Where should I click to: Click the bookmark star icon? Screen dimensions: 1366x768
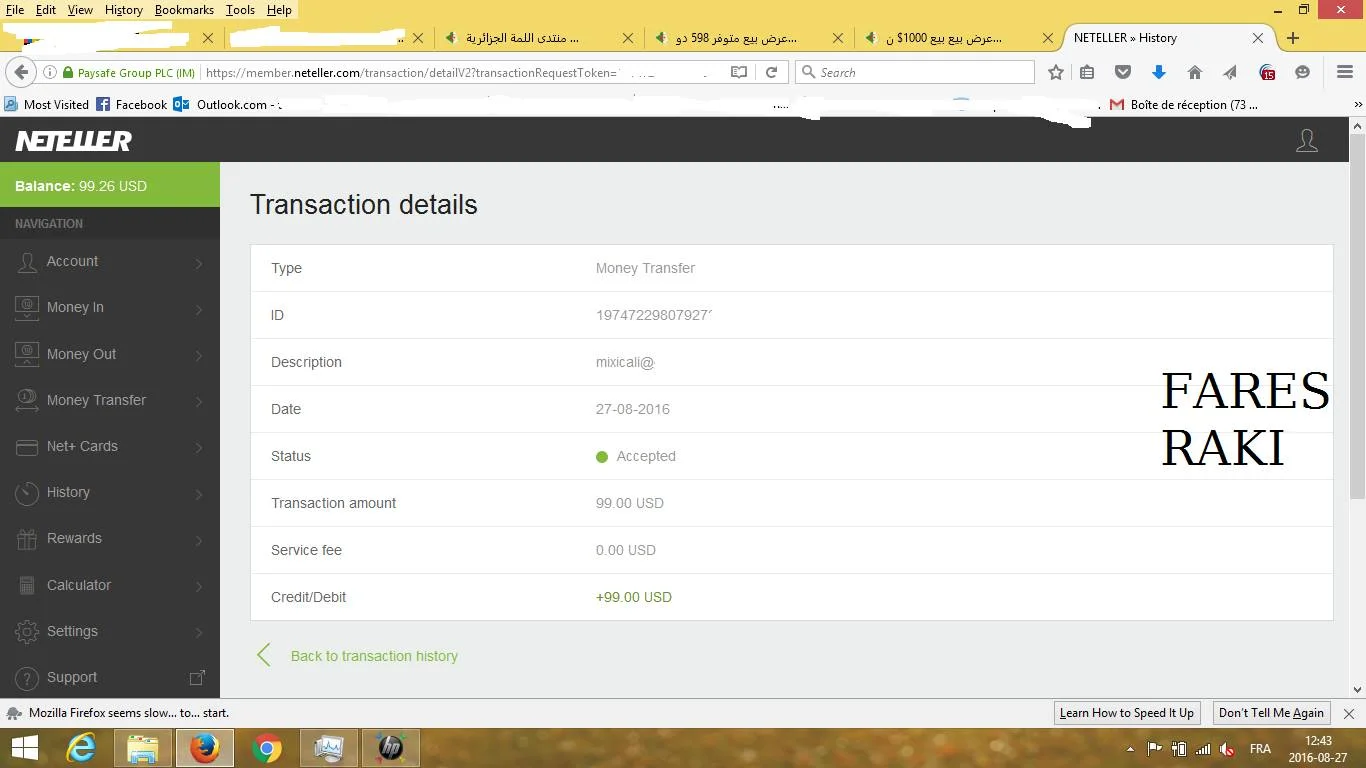pyautogui.click(x=1056, y=72)
